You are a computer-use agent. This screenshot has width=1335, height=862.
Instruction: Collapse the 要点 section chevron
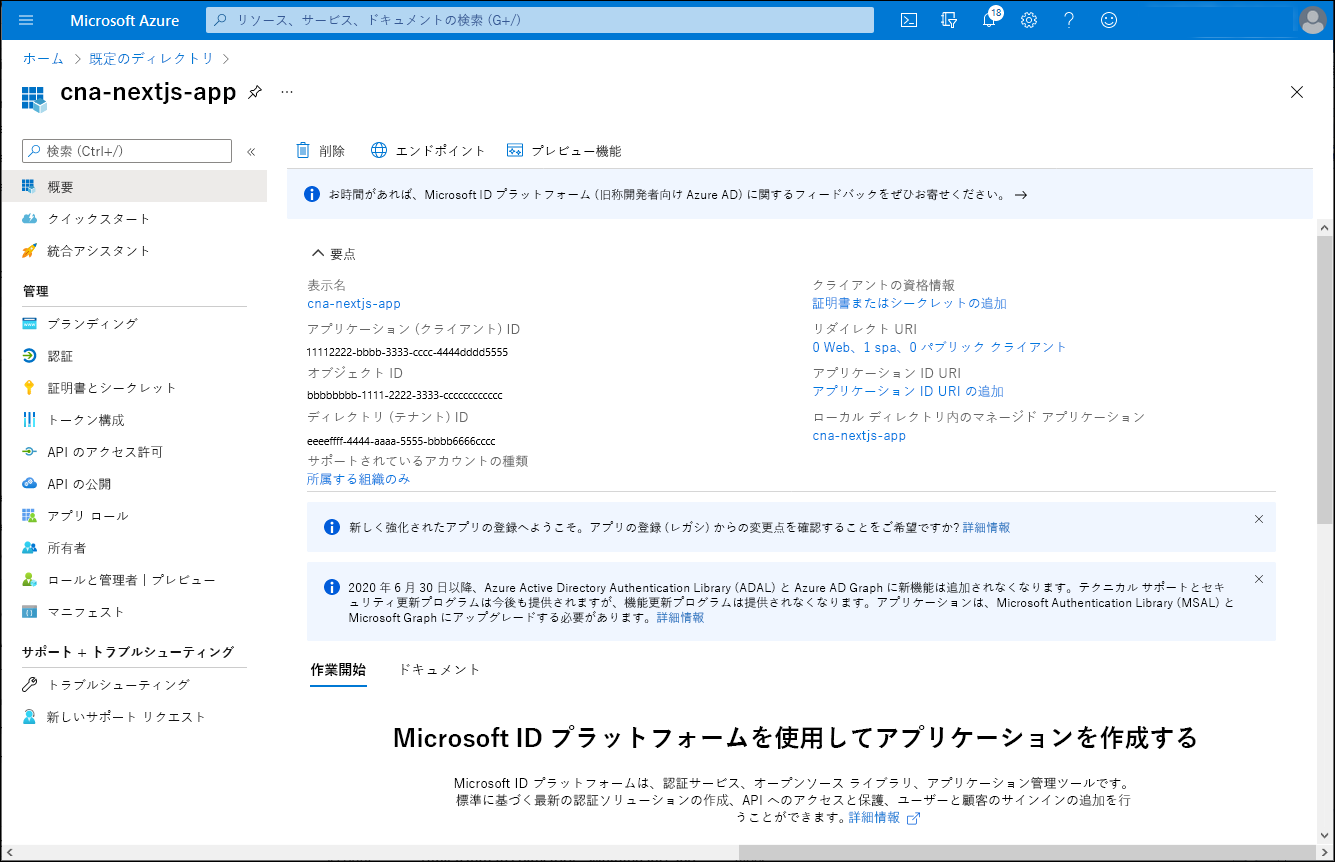pyautogui.click(x=318, y=254)
